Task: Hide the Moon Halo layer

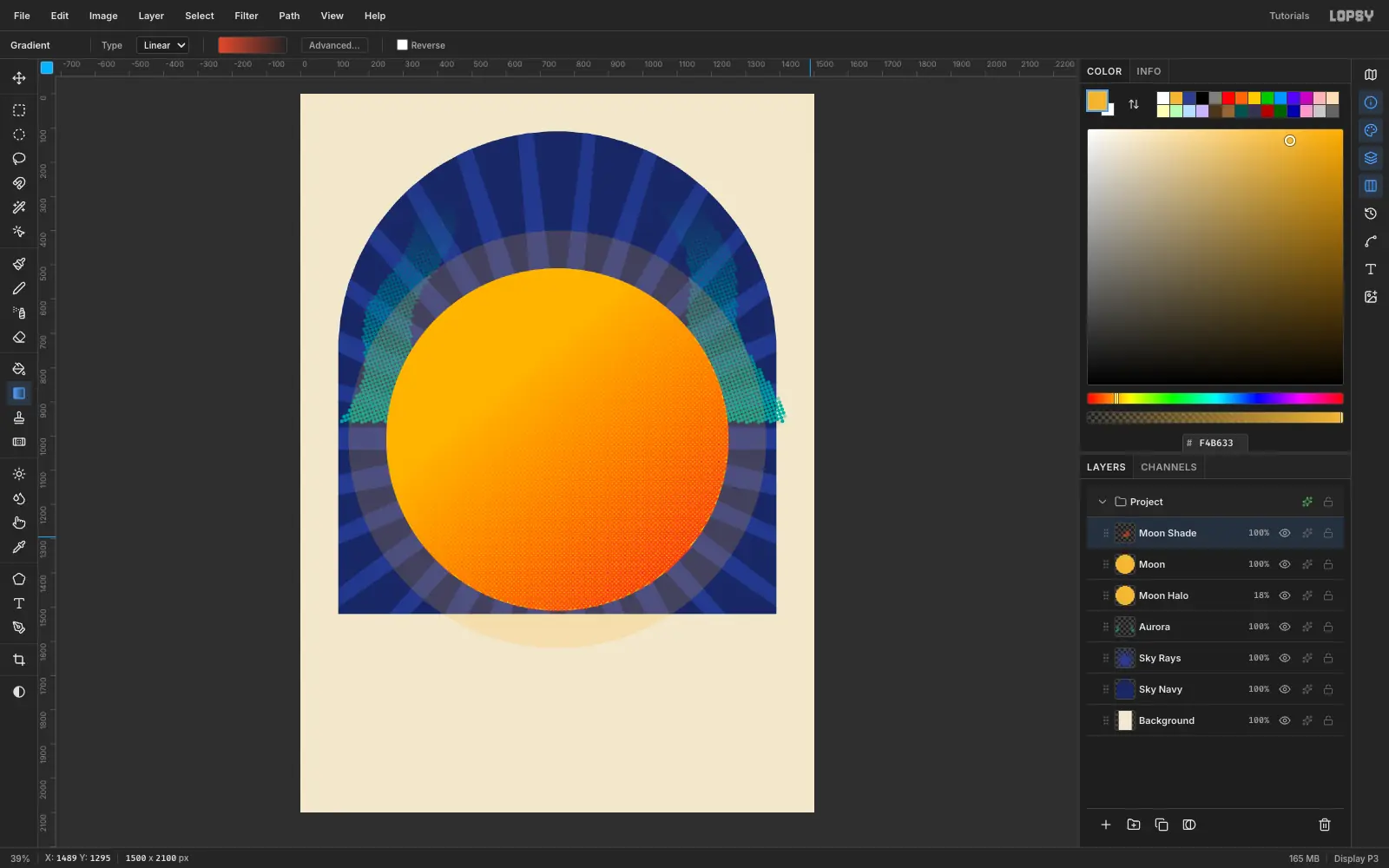Action: [x=1285, y=595]
